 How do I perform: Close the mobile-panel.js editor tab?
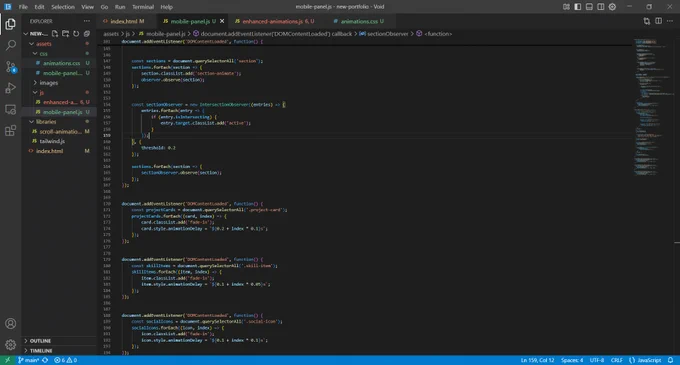click(x=222, y=21)
